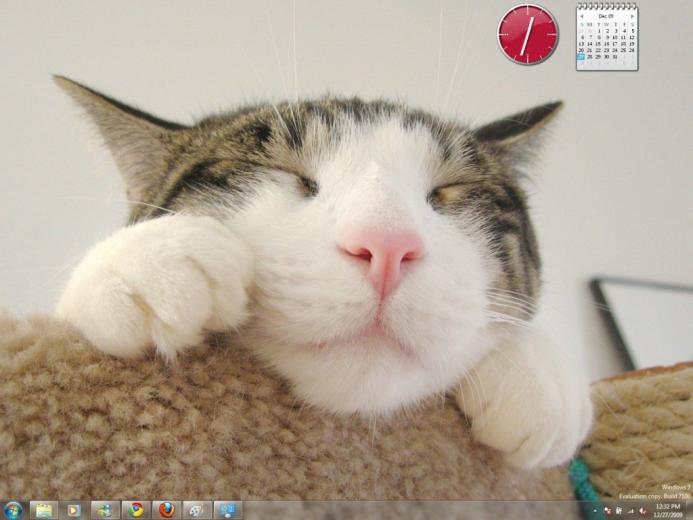Screen dimensions: 693x520
Task: Open Windows Explorer from the taskbar
Action: coord(44,511)
